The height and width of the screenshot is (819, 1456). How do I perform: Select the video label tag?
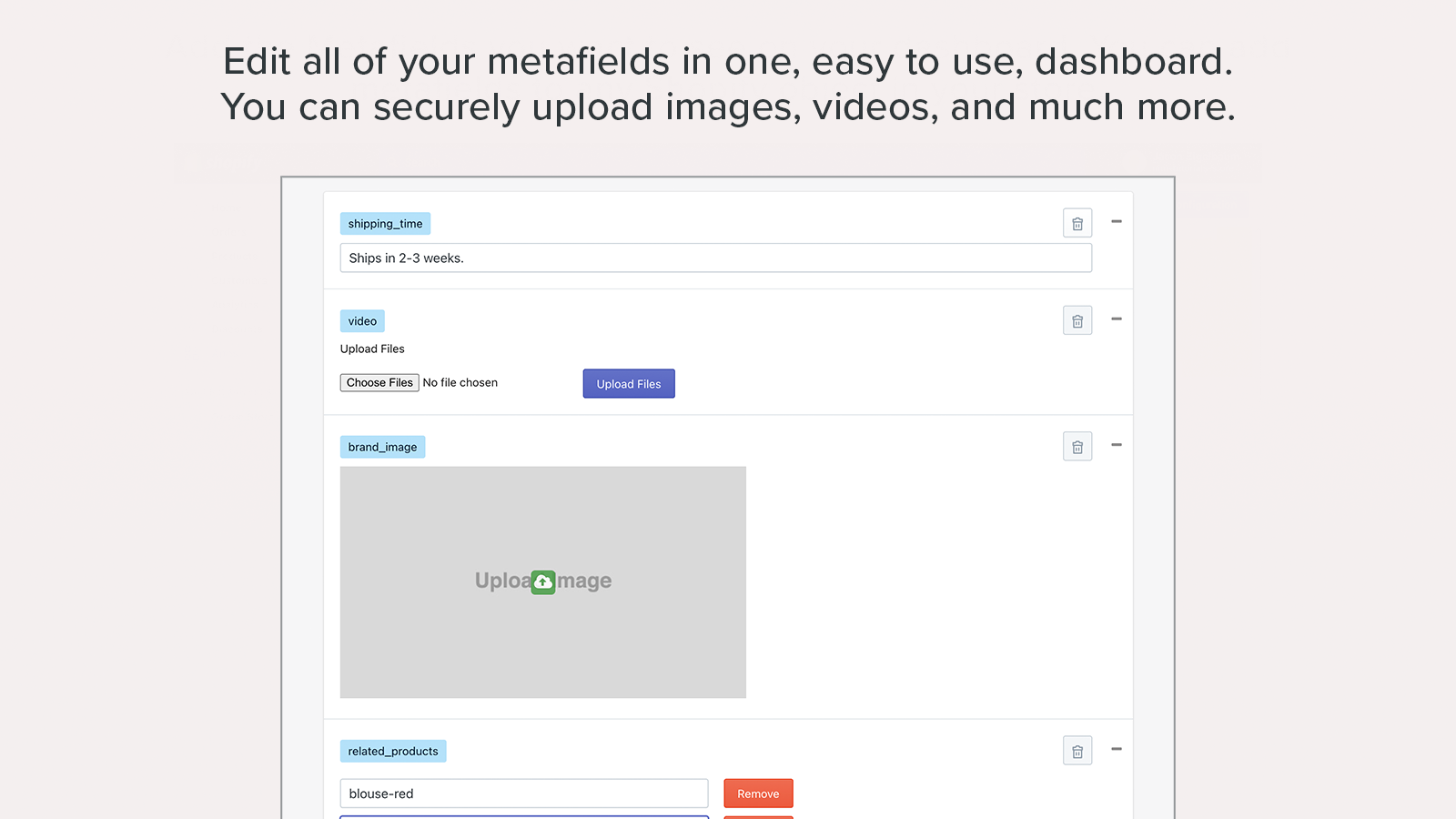point(361,320)
